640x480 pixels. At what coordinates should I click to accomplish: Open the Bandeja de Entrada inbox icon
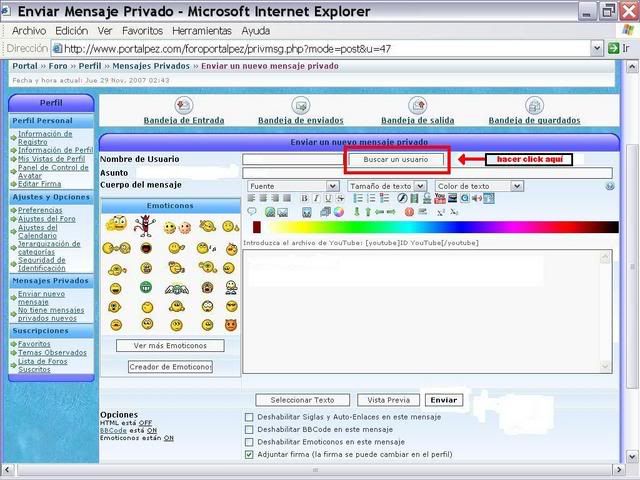pos(184,105)
